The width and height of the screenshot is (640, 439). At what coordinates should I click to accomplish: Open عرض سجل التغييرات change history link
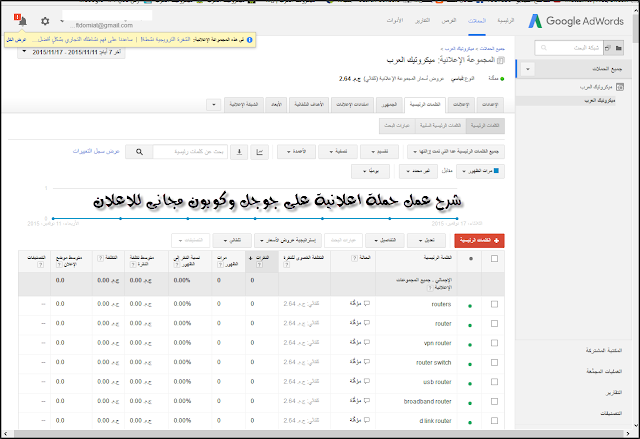coord(96,151)
